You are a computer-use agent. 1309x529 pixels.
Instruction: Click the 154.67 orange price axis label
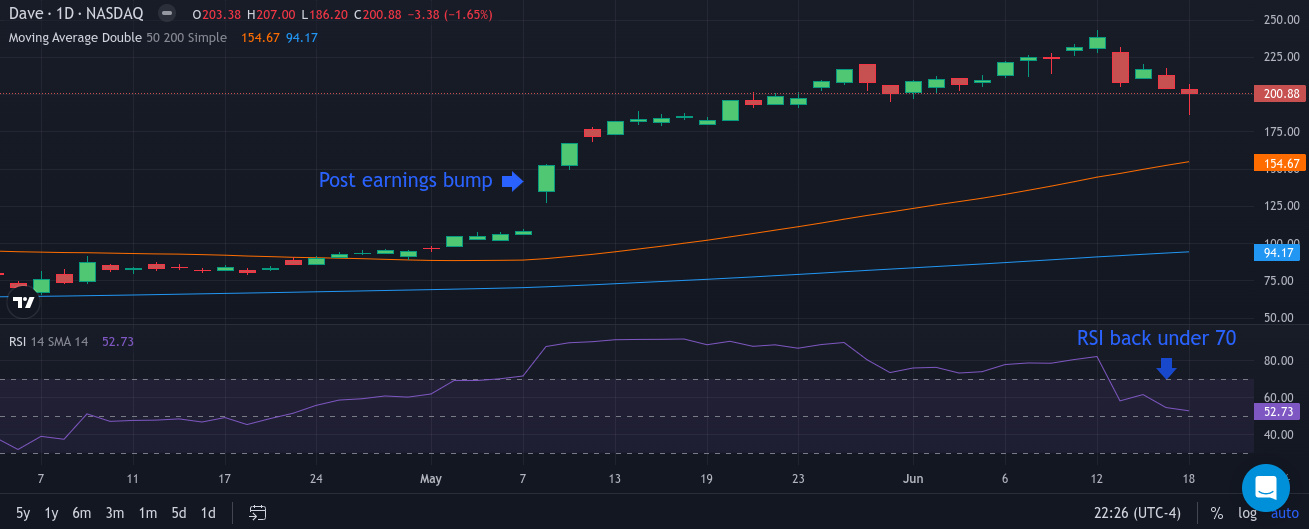point(1280,163)
